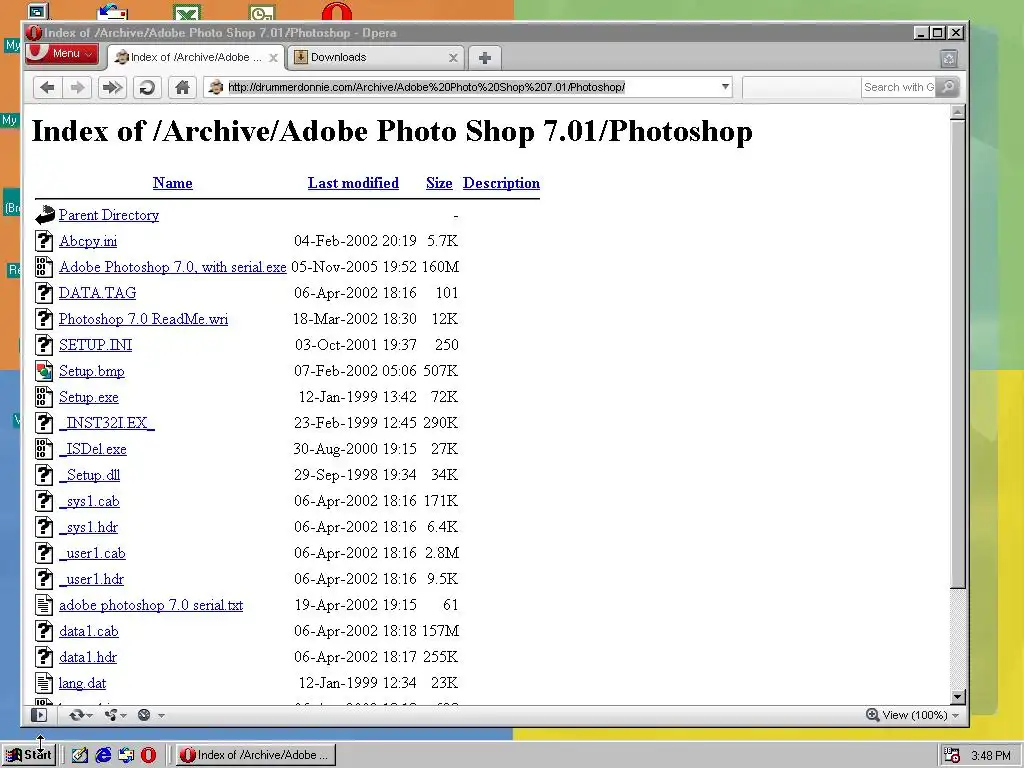The height and width of the screenshot is (768, 1024).
Task: Switch to the Downloads tab
Action: point(376,57)
